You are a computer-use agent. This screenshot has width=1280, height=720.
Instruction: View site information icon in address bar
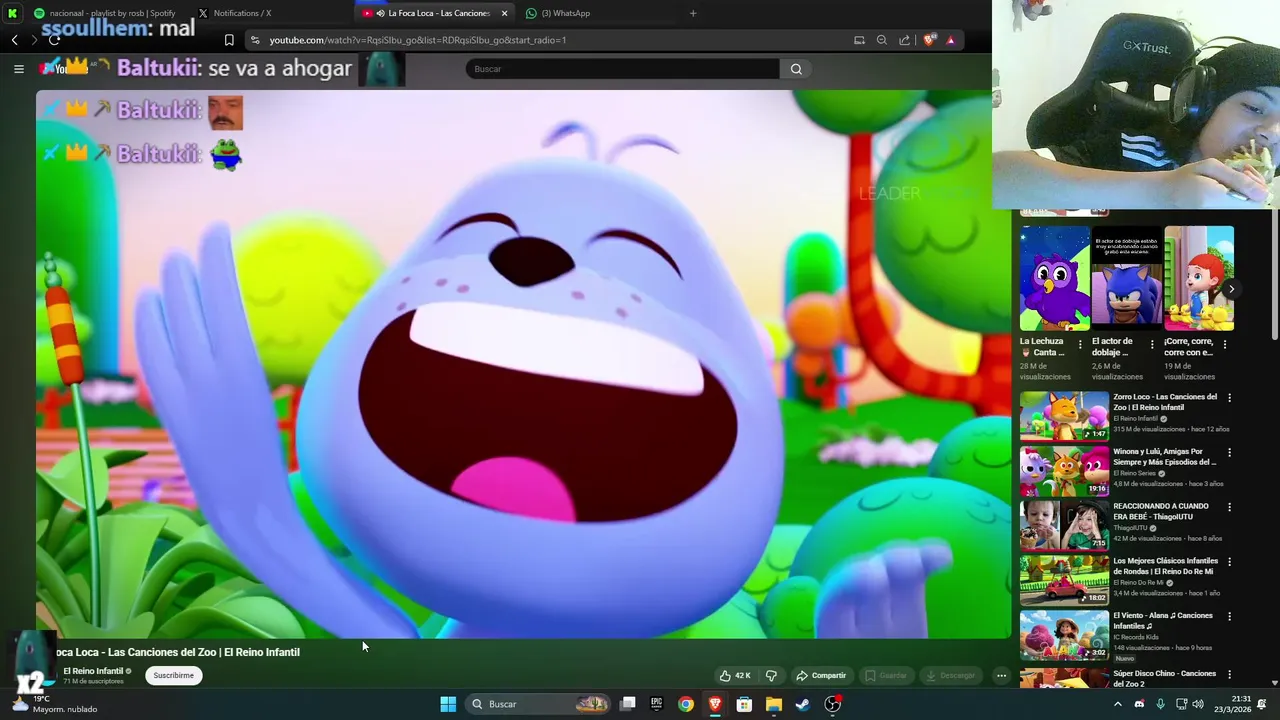[x=255, y=40]
